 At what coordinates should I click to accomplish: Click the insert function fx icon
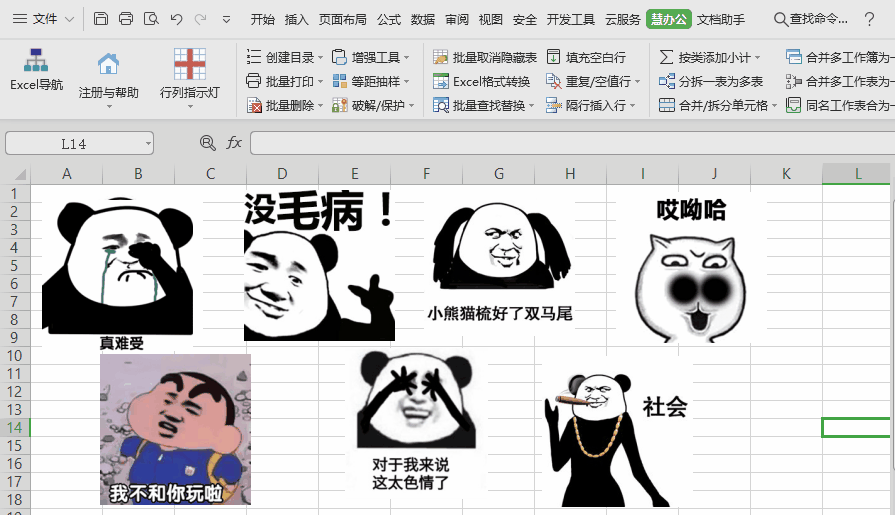coord(234,143)
